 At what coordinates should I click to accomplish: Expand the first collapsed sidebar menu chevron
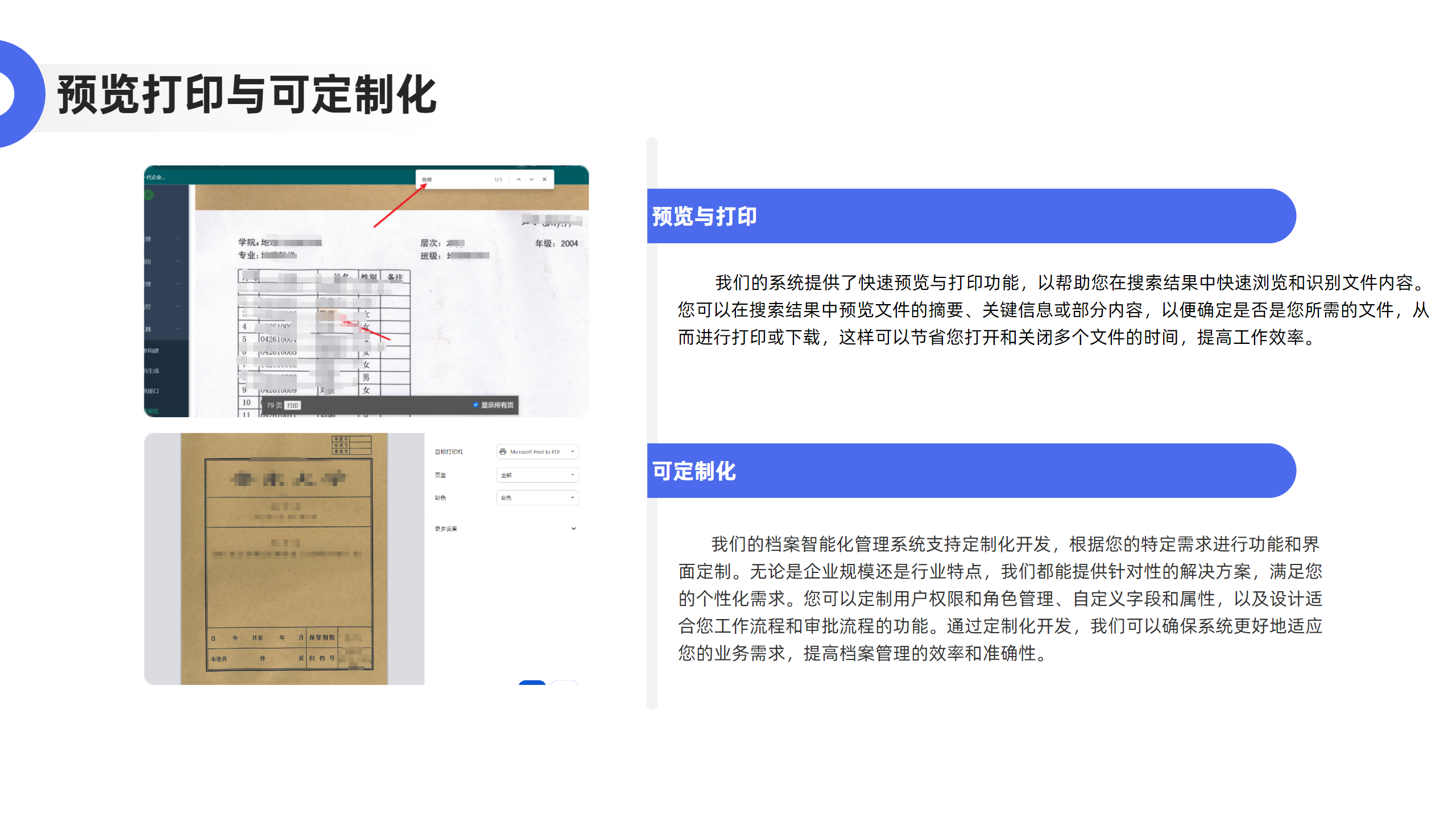[x=178, y=239]
